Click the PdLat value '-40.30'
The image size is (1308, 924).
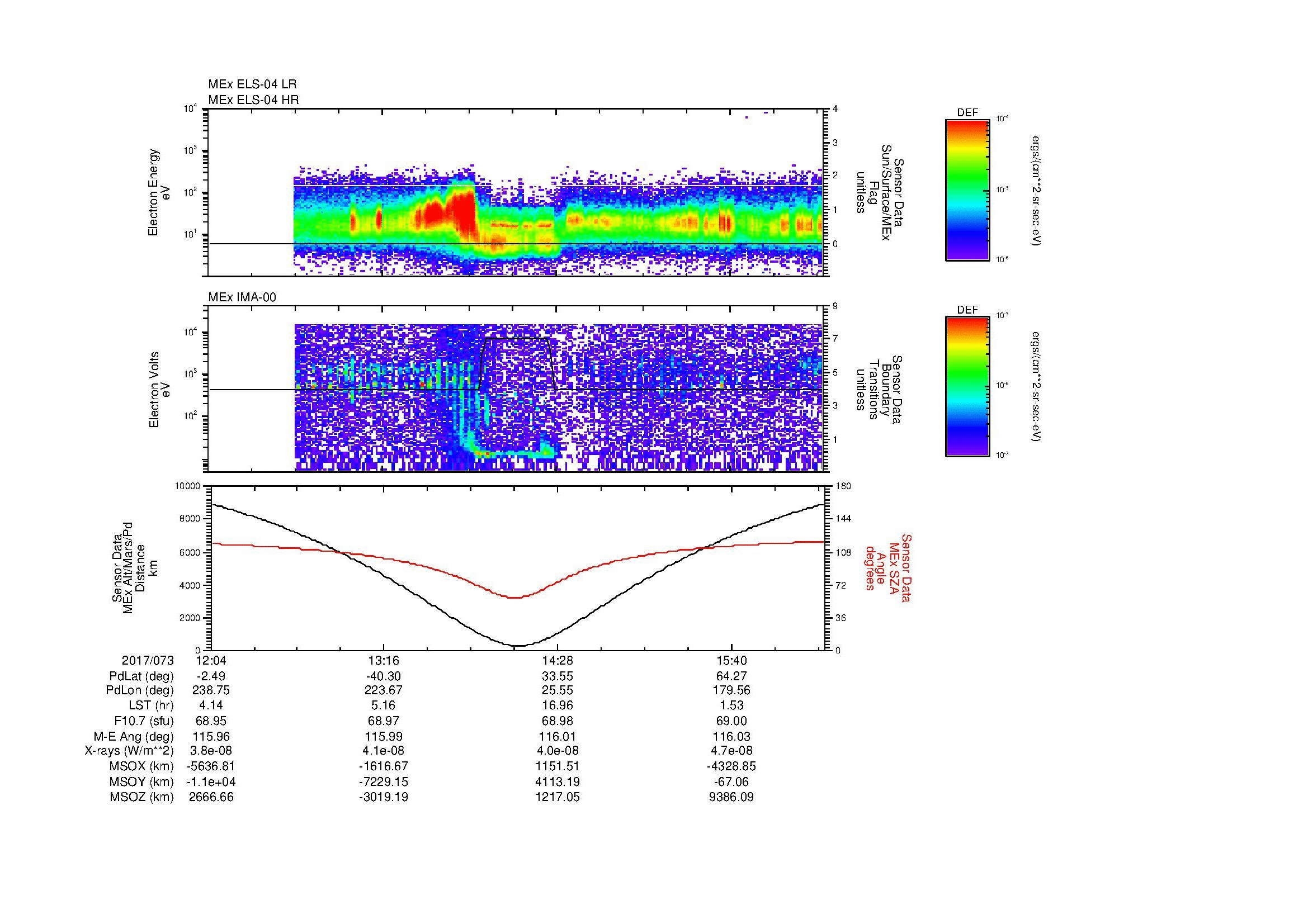pyautogui.click(x=384, y=676)
